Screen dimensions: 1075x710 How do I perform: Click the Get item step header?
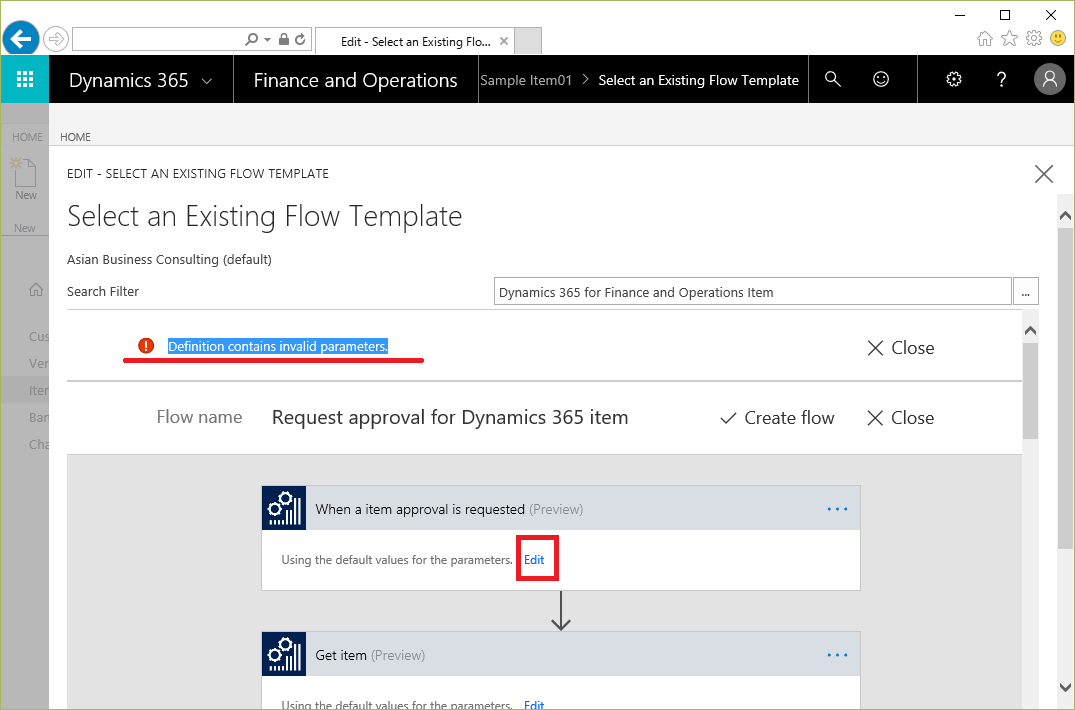(561, 654)
